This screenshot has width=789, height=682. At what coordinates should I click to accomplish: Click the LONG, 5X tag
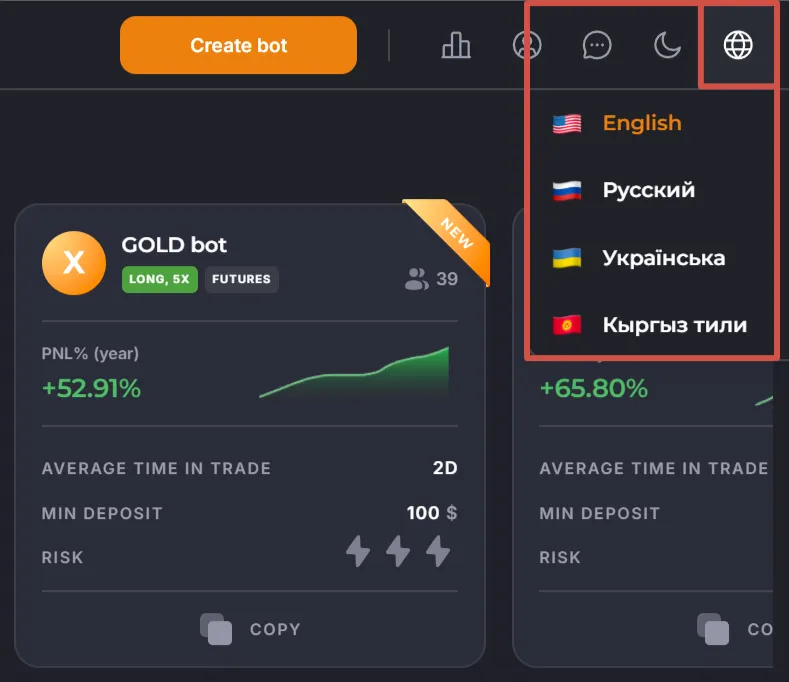[x=159, y=279]
